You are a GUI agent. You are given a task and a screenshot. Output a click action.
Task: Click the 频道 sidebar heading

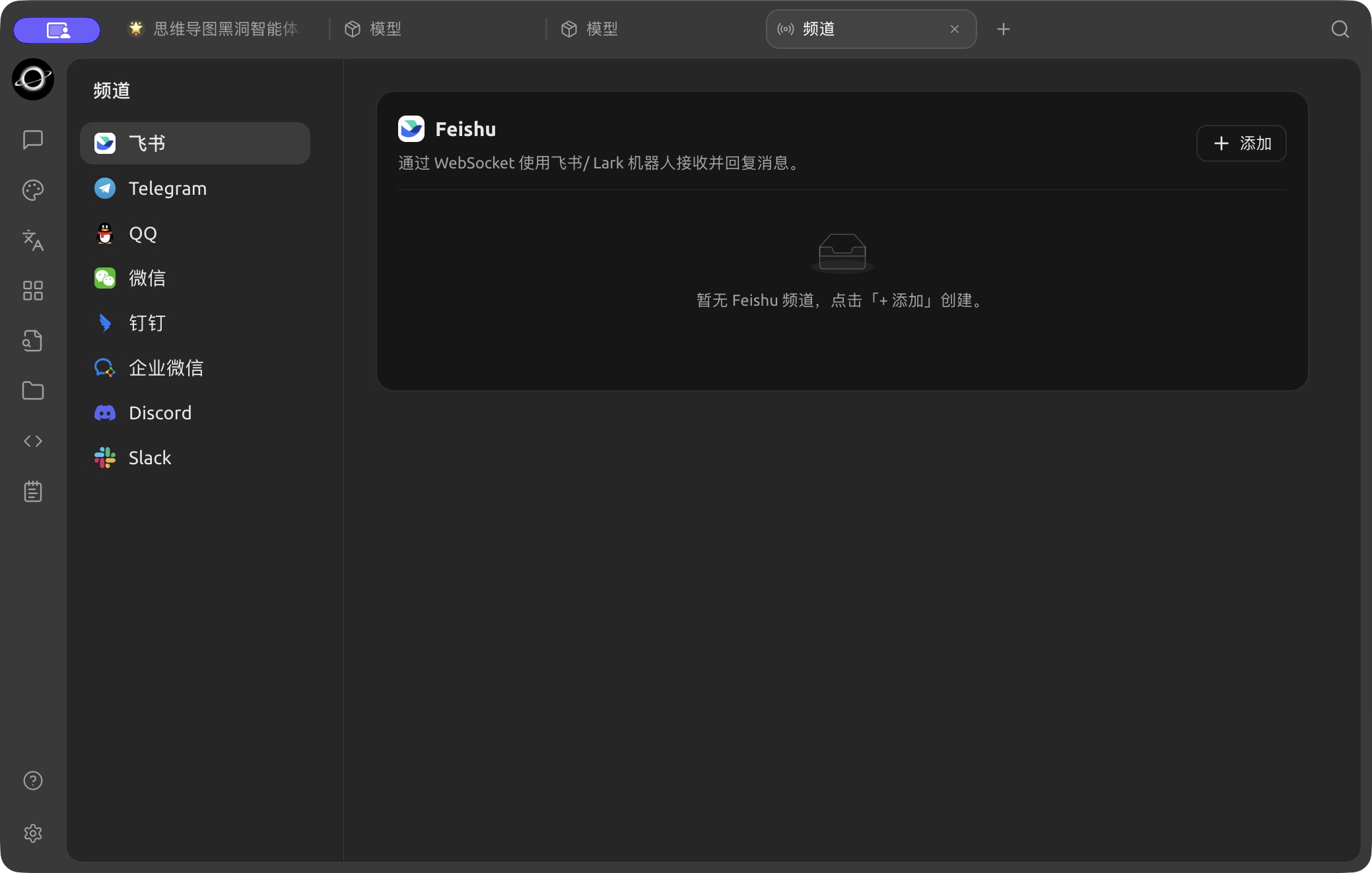tap(112, 90)
